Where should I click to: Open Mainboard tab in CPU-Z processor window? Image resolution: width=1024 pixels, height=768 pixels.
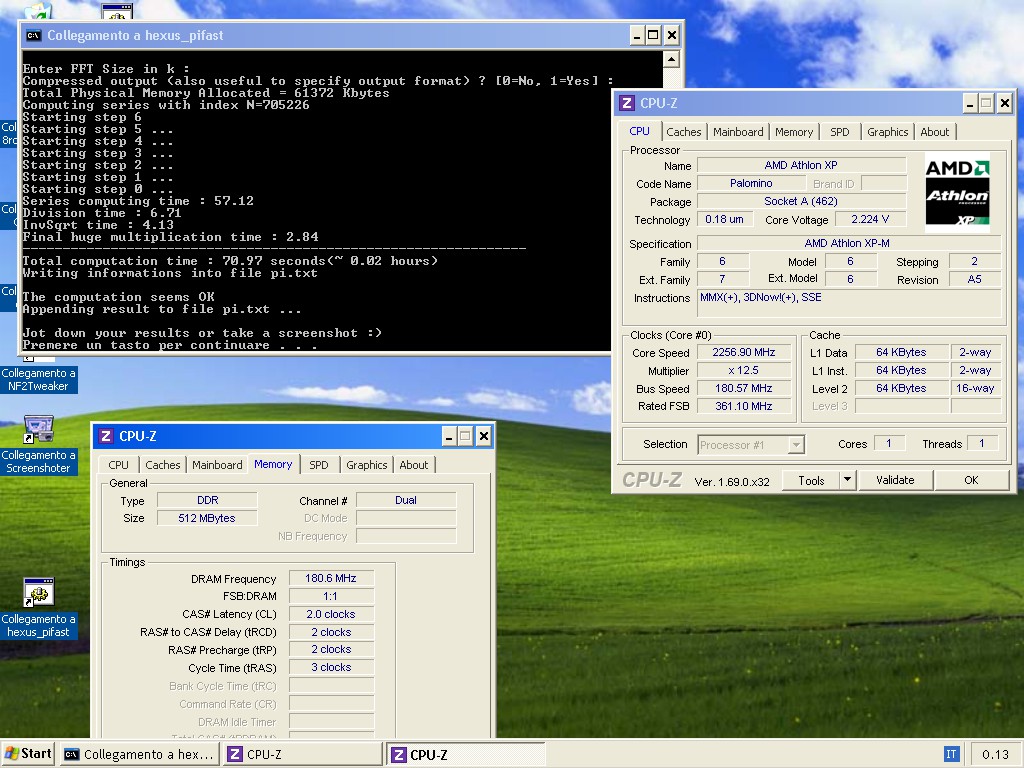(738, 132)
